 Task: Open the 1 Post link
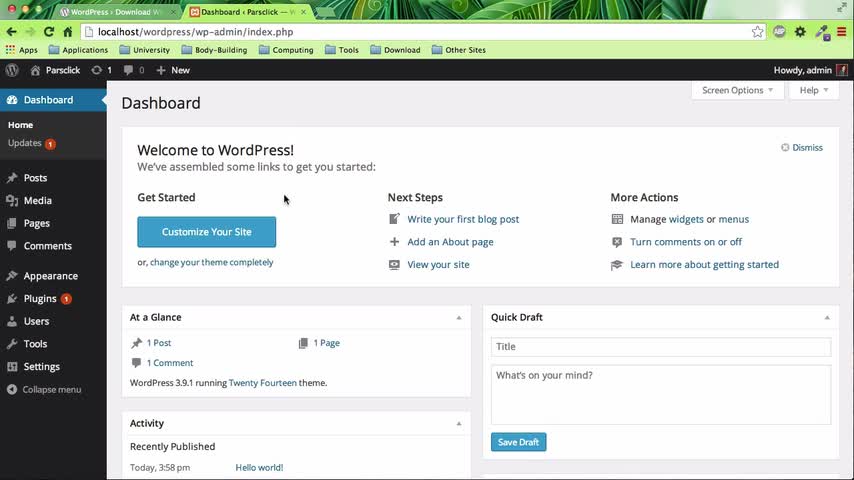tap(158, 343)
